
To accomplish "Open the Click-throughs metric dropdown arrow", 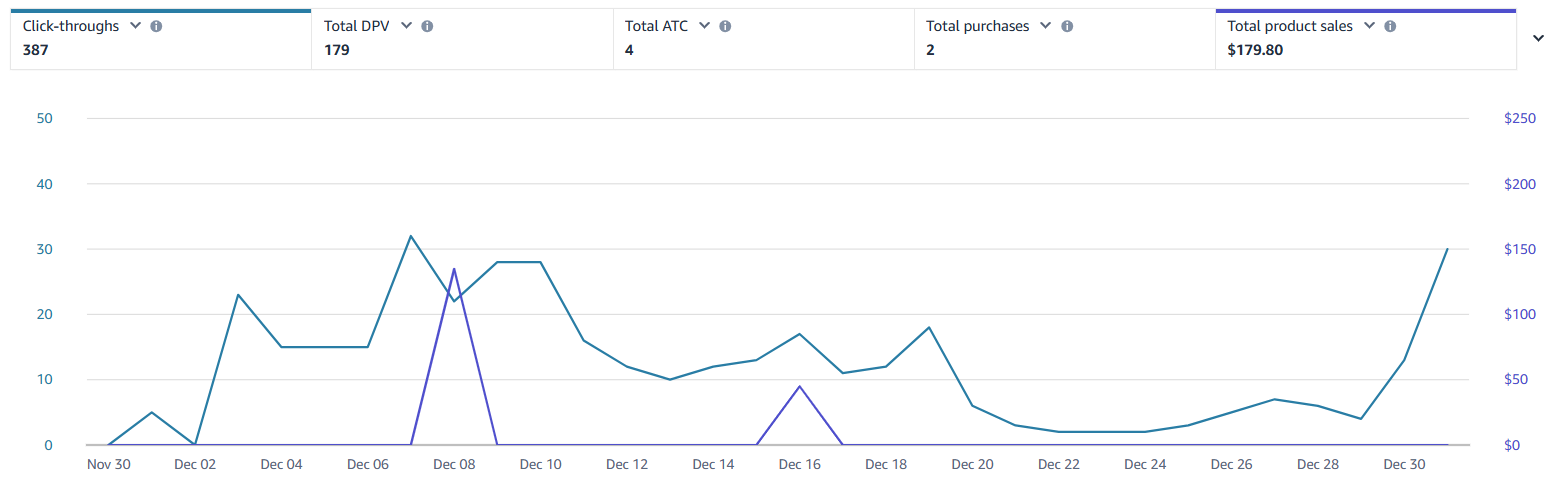I will click(x=135, y=26).
